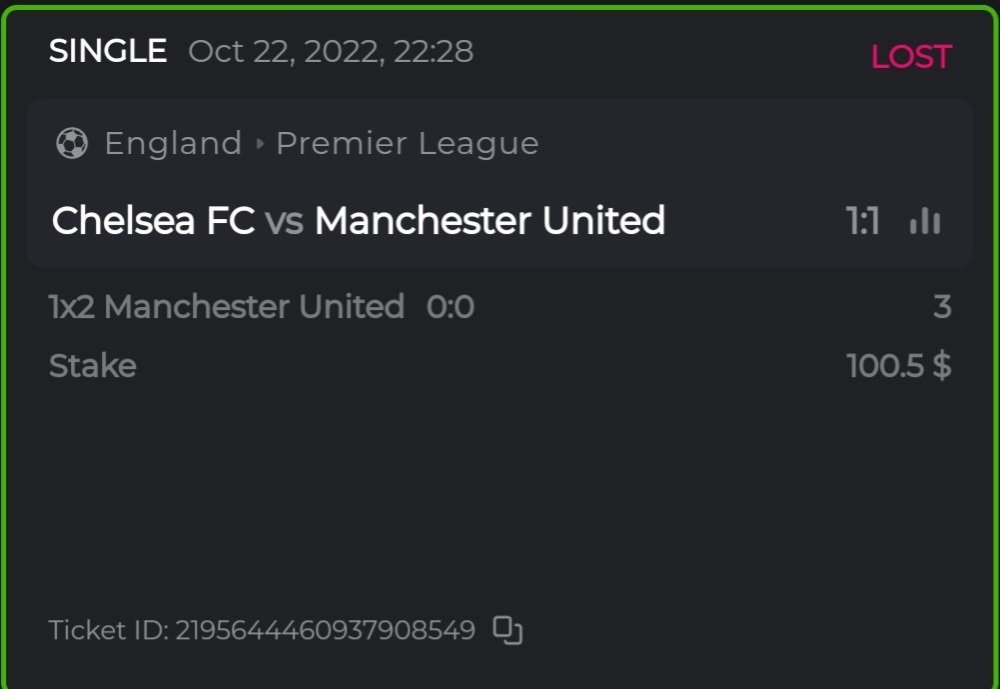This screenshot has height=689, width=1000.
Task: Click the LOST status label
Action: (911, 56)
